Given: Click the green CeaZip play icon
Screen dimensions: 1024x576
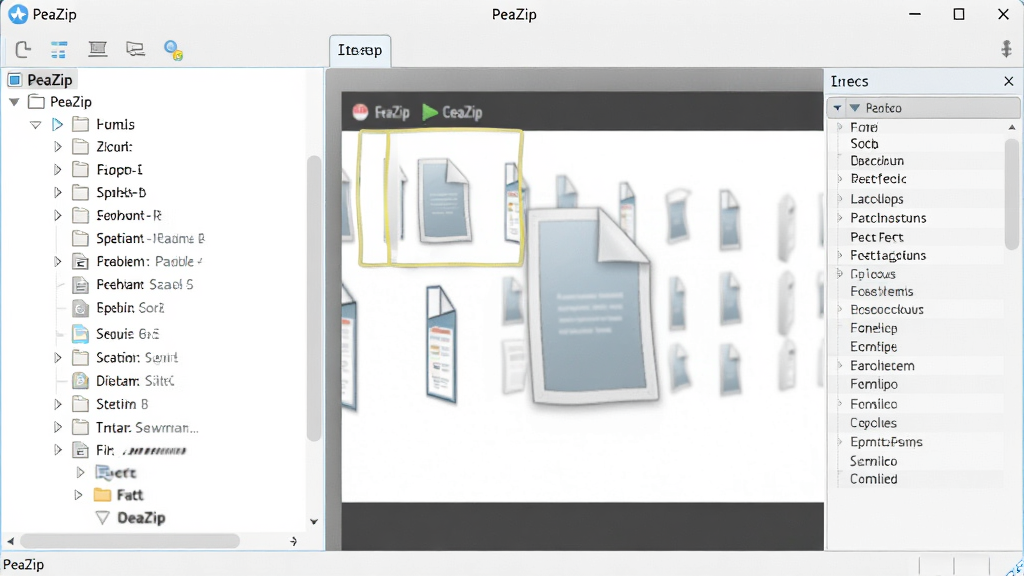Looking at the screenshot, I should (430, 112).
